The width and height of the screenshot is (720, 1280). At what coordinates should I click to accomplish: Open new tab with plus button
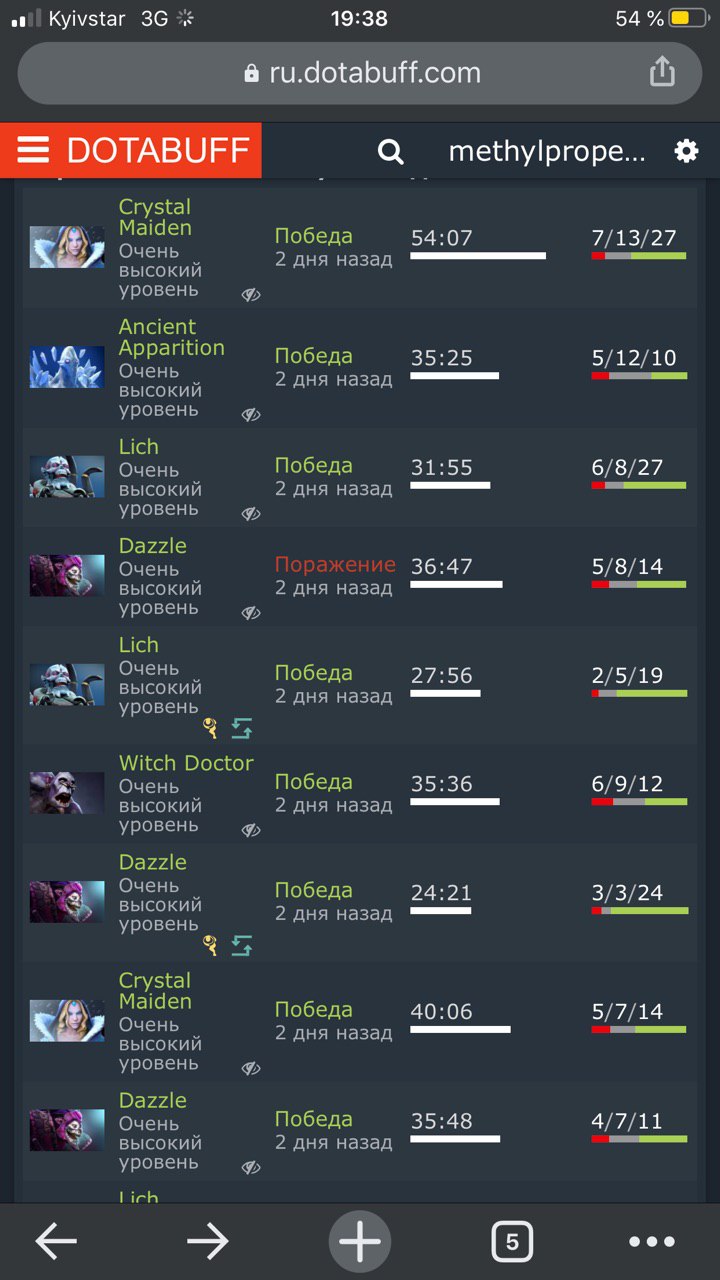coord(360,1242)
